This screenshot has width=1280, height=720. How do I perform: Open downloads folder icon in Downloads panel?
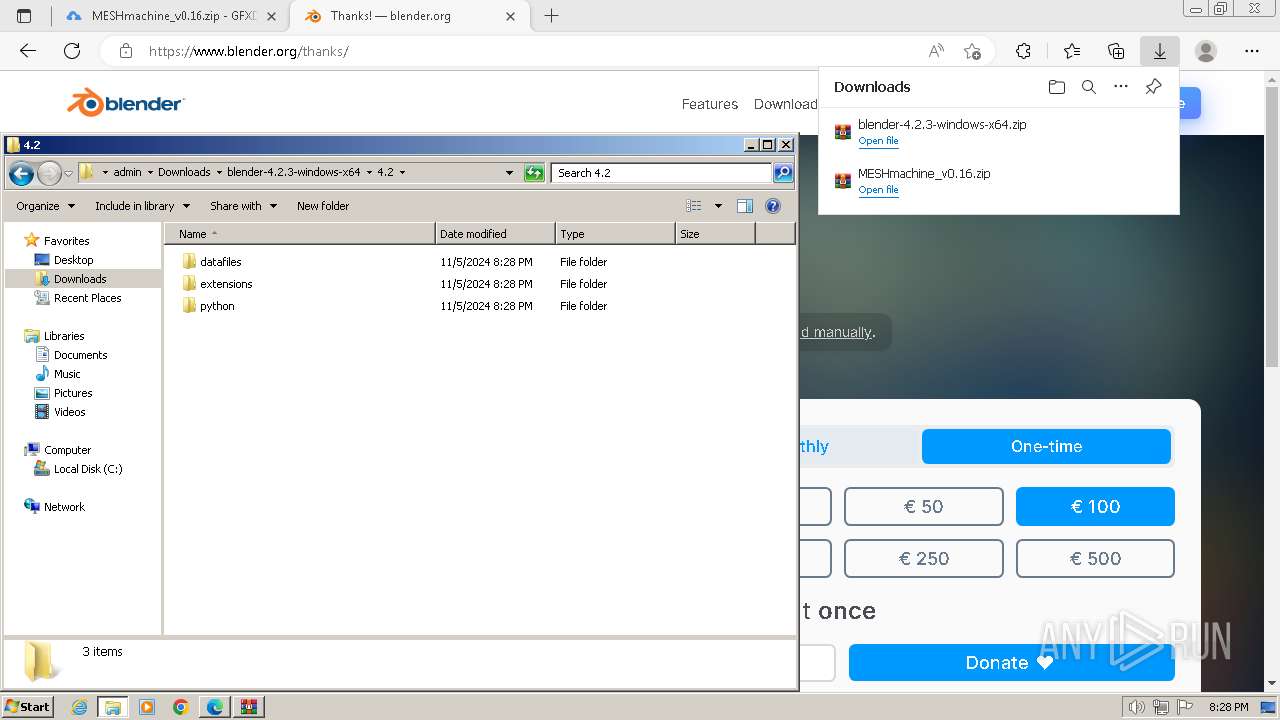(x=1057, y=87)
